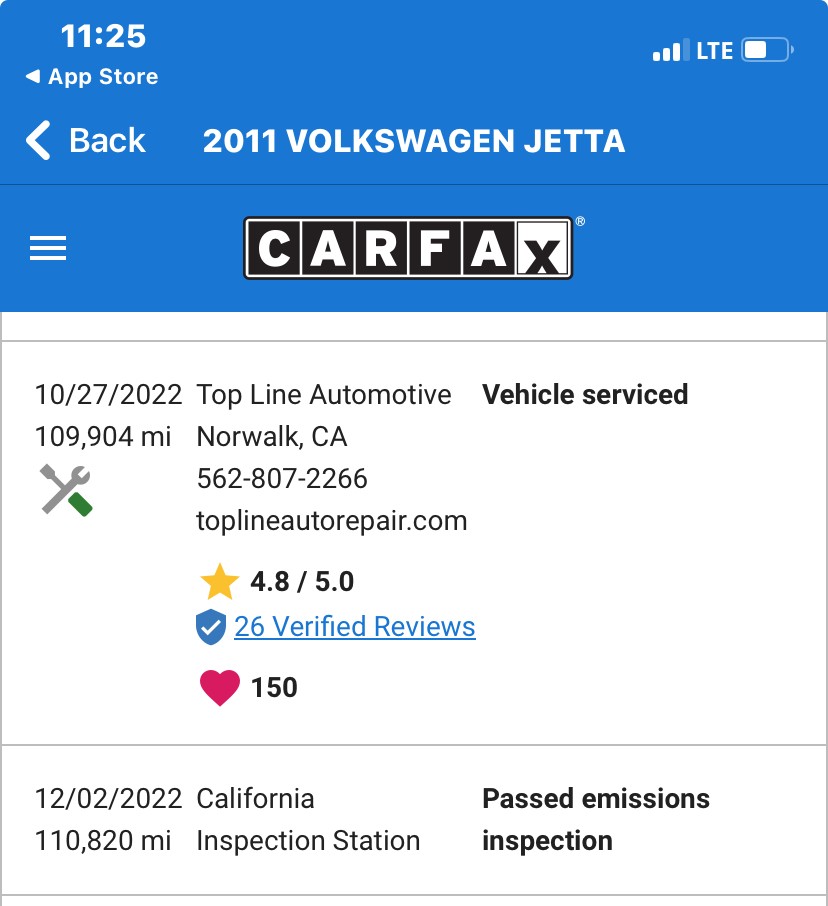The image size is (828, 906).
Task: Tap the CARFAX logo
Action: tap(408, 248)
